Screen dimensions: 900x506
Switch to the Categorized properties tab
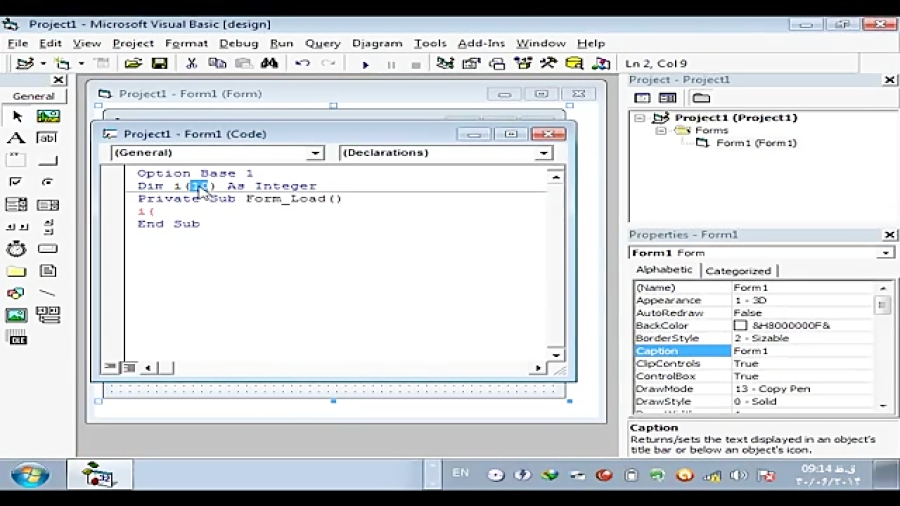(738, 270)
